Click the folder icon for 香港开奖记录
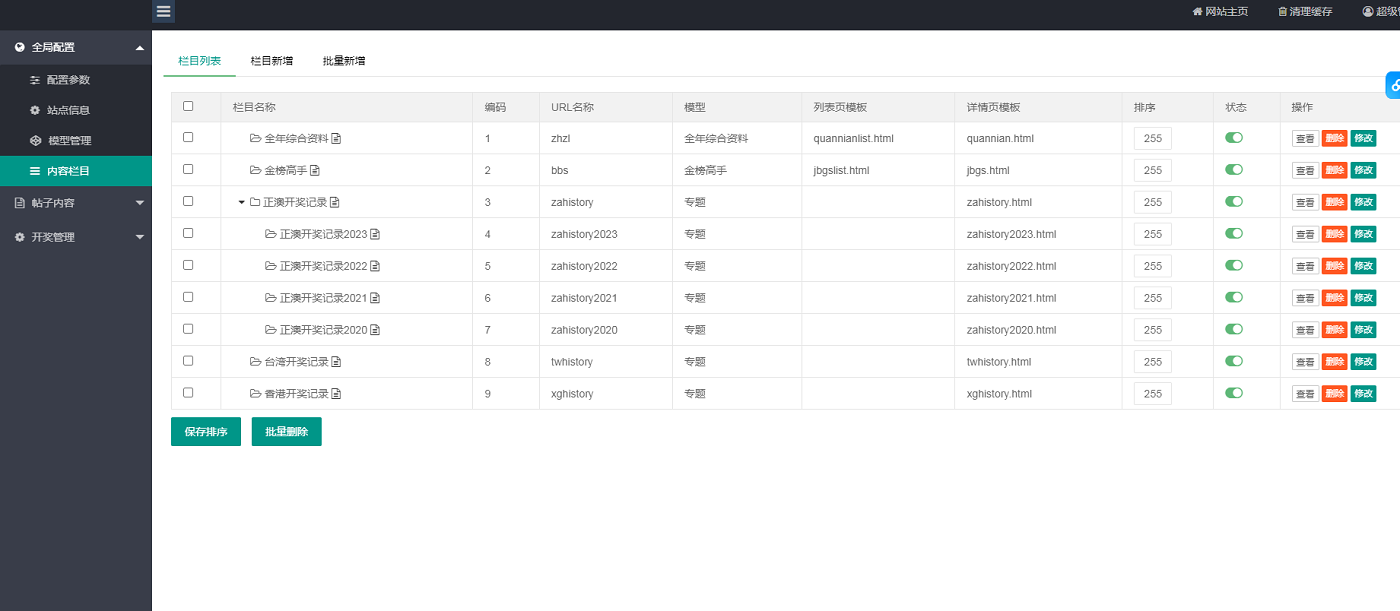This screenshot has width=1400, height=611. (255, 394)
